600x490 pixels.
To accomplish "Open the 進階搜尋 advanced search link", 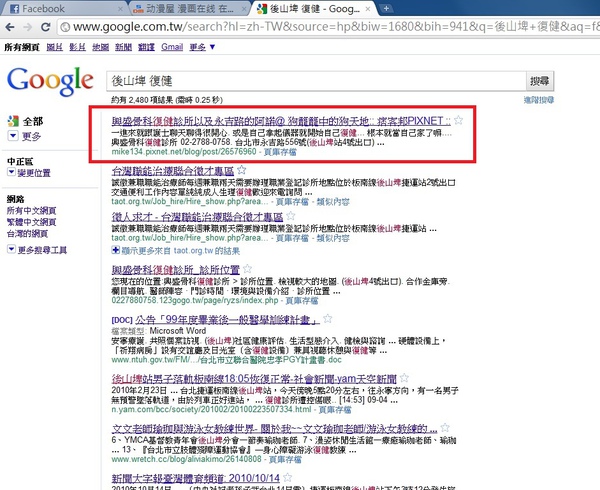I will (x=539, y=100).
